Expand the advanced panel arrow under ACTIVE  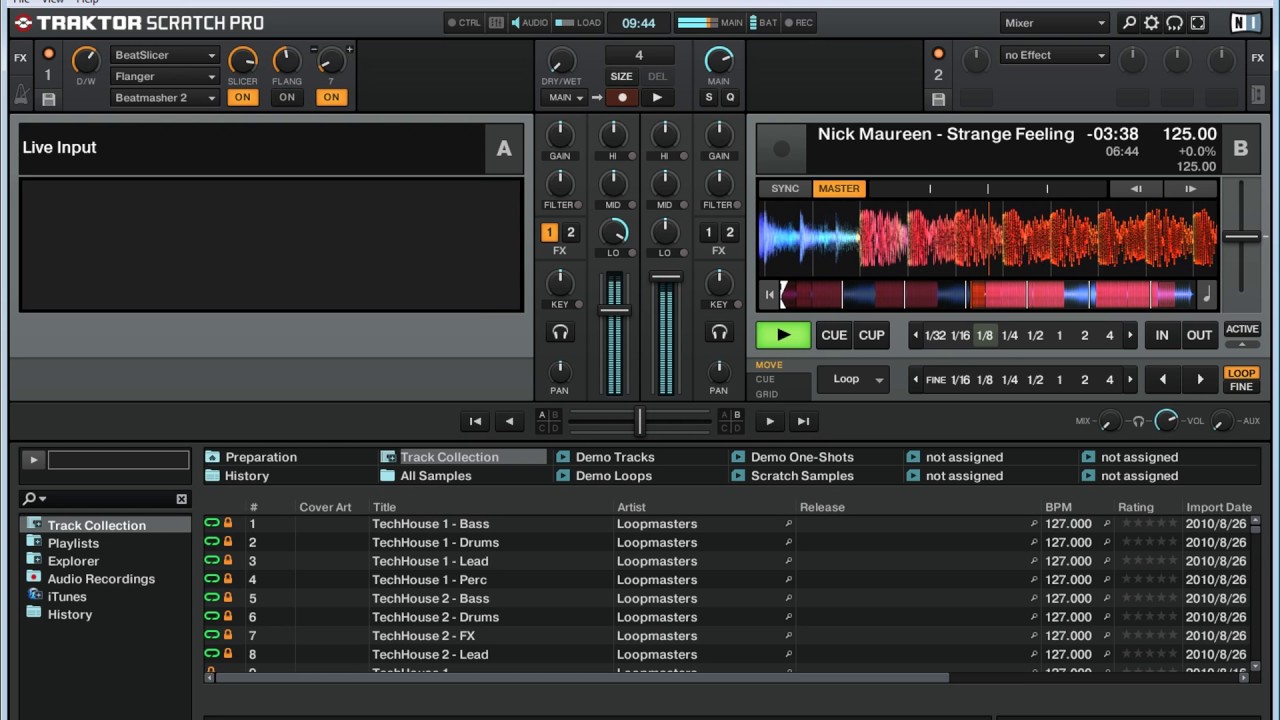(x=1242, y=345)
